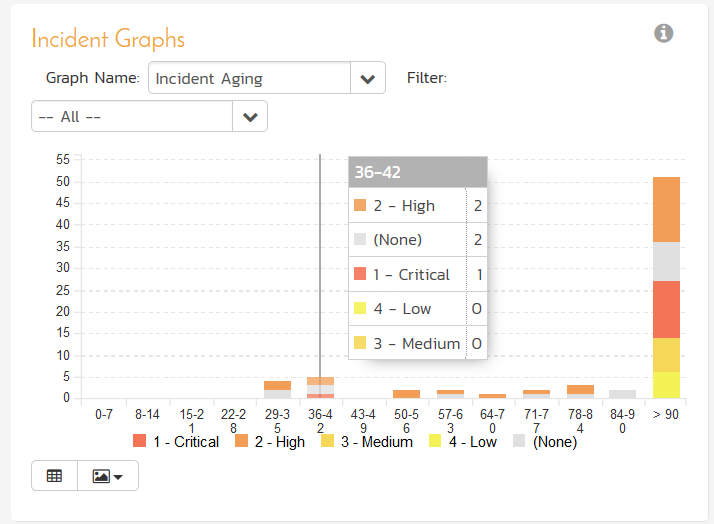Viewport: 714px width, 524px height.
Task: Click the 50-56 bar in chart
Action: (406, 394)
